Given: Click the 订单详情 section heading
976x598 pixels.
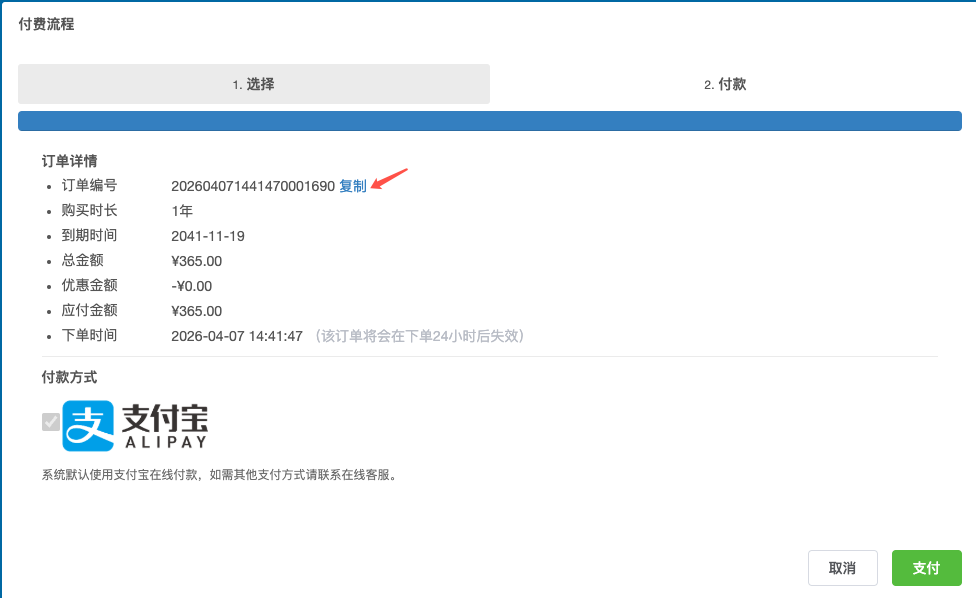Looking at the screenshot, I should [69, 160].
